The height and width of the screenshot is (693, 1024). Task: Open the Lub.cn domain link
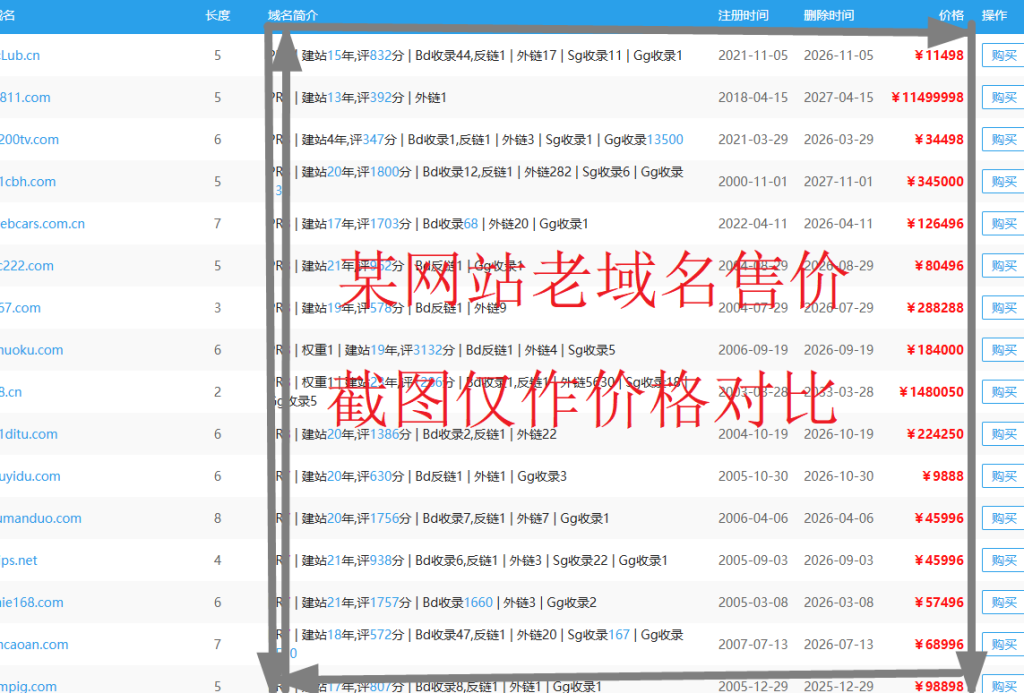click(21, 56)
